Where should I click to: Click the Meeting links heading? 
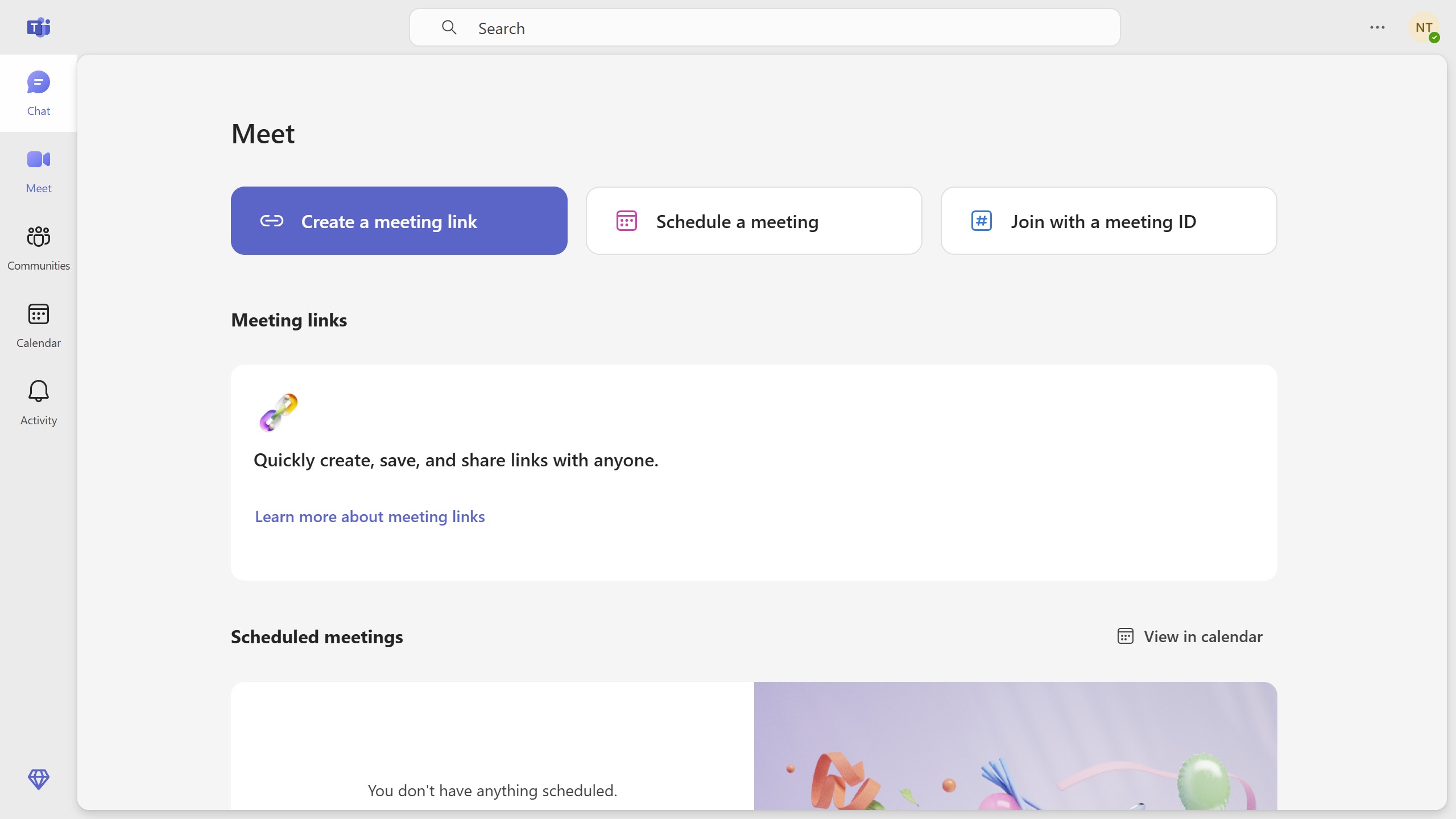pyautogui.click(x=289, y=320)
